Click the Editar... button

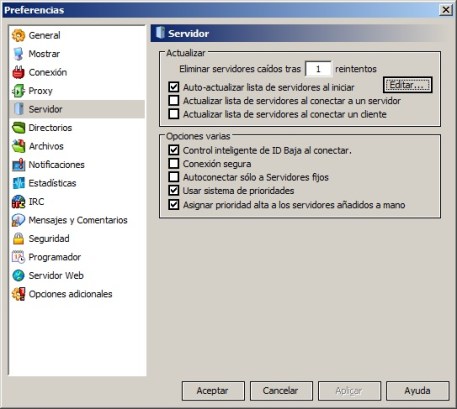(x=407, y=85)
